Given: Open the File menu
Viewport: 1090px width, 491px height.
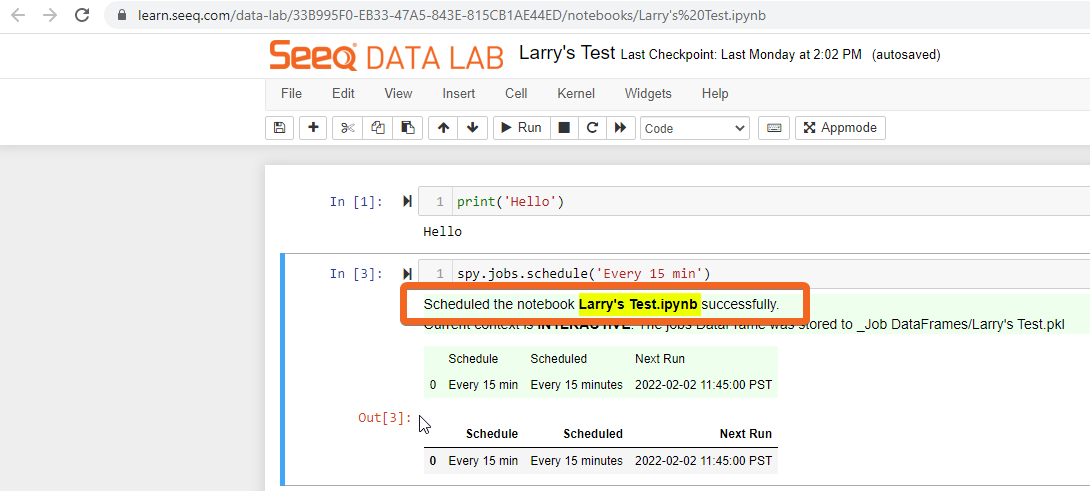Looking at the screenshot, I should pyautogui.click(x=291, y=93).
